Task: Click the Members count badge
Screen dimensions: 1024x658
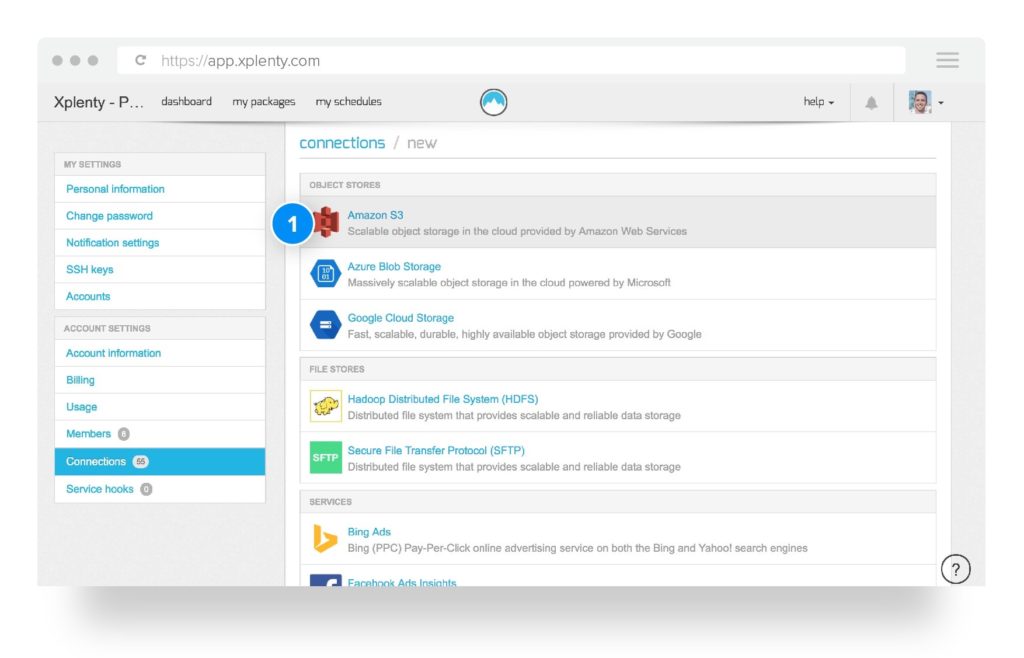Action: click(123, 433)
